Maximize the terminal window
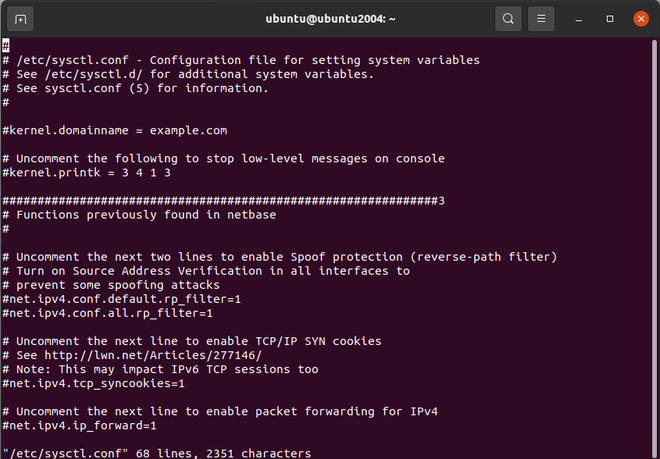Viewport: 660px width, 459px height. click(x=610, y=19)
